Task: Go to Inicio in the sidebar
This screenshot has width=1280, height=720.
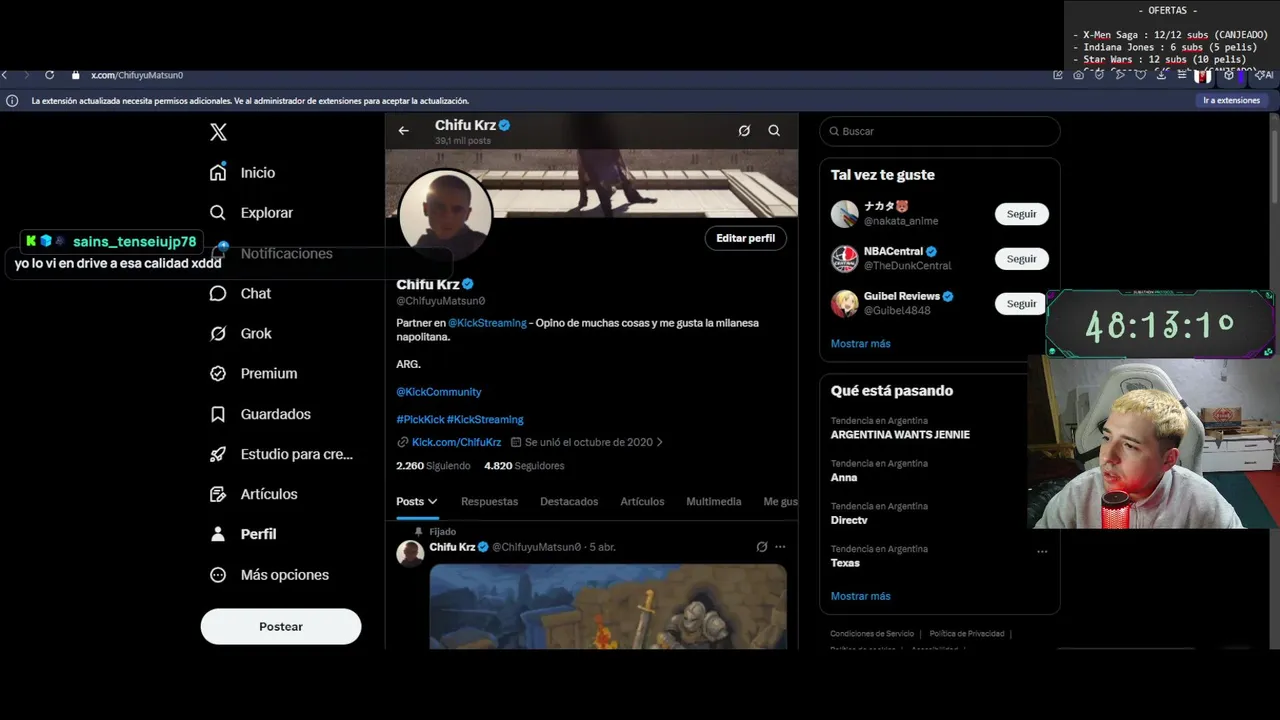Action: [243, 173]
